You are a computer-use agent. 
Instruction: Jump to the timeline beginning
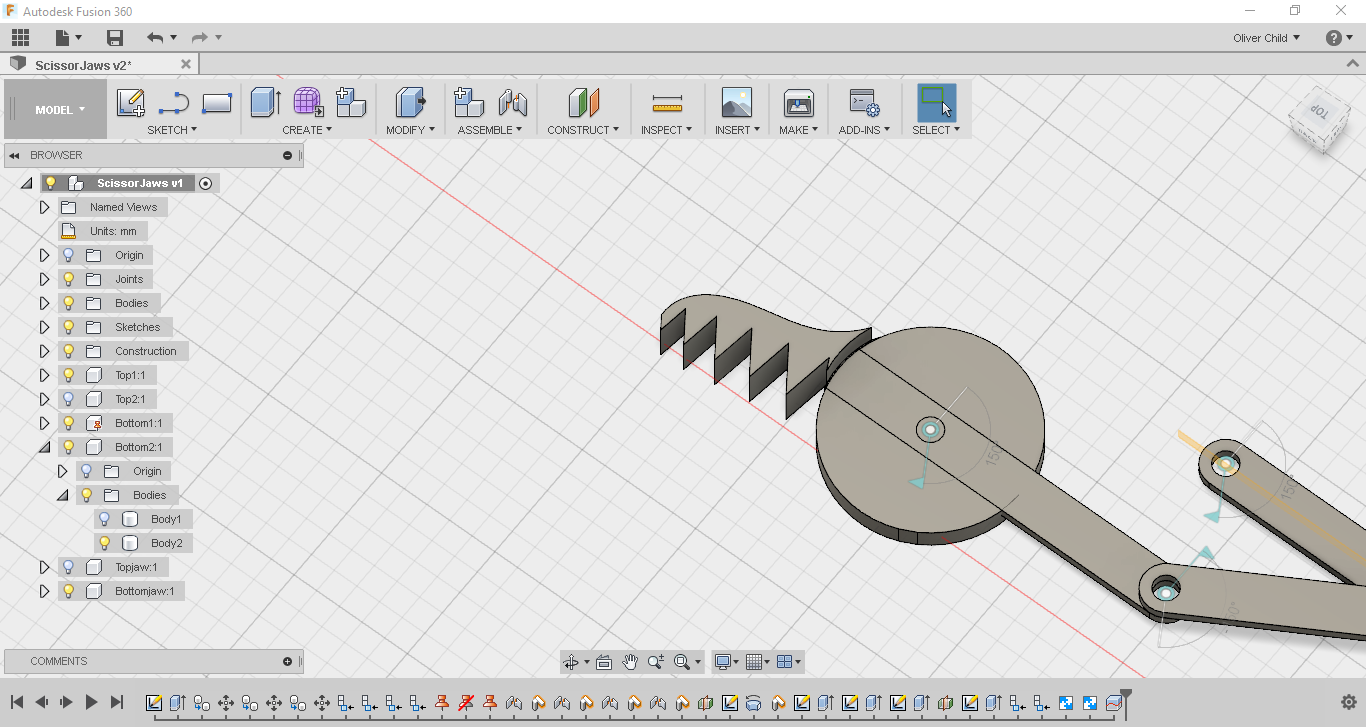coord(17,702)
